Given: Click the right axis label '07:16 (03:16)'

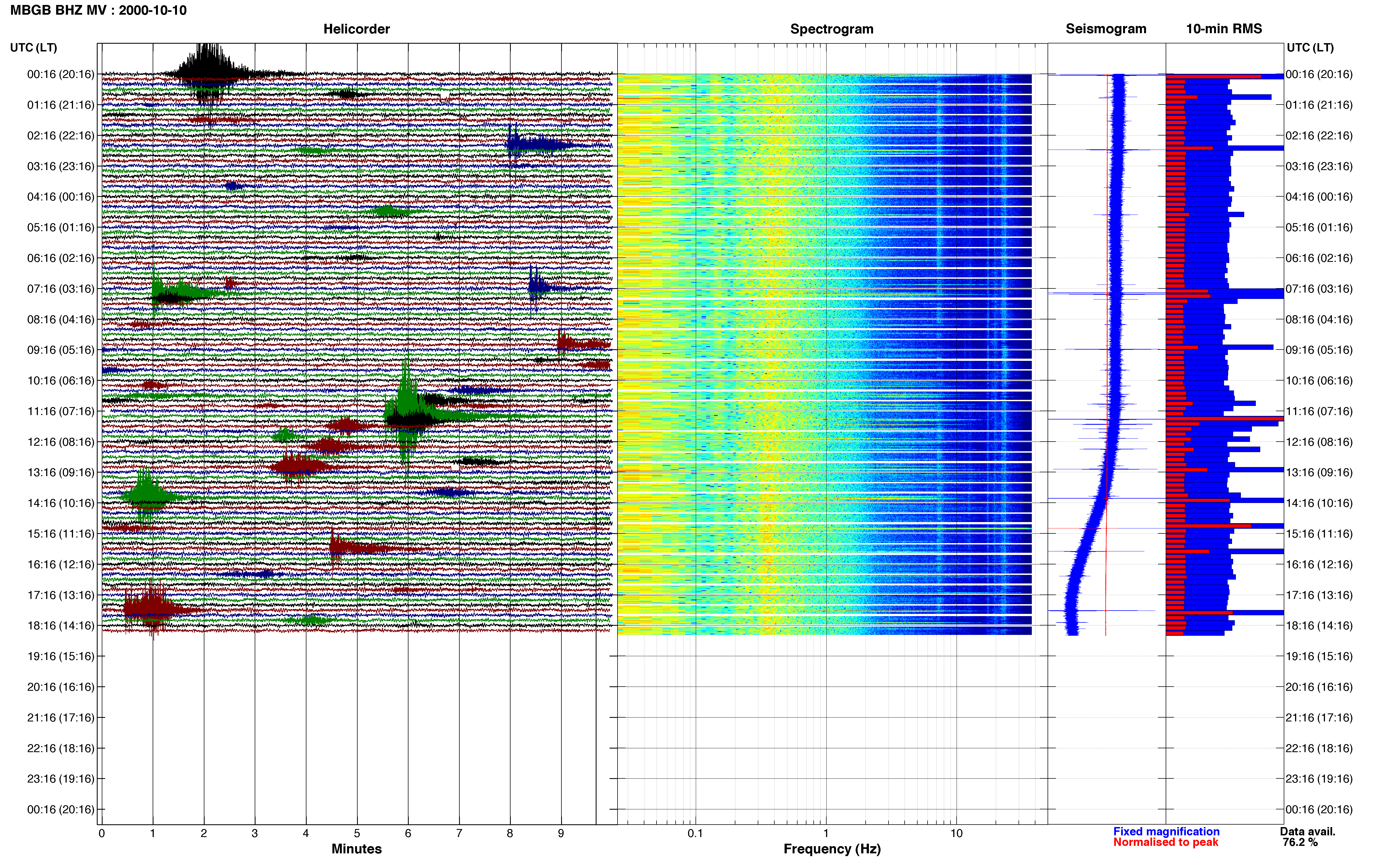Looking at the screenshot, I should coord(1319,289).
